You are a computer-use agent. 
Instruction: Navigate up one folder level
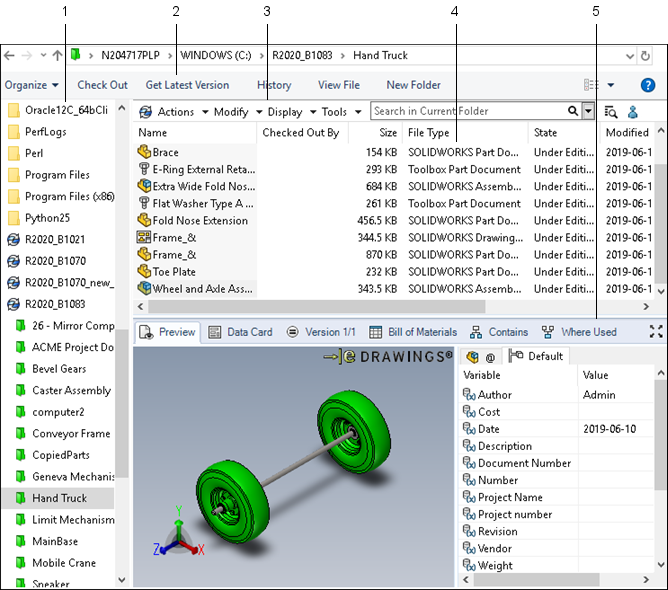[x=57, y=55]
